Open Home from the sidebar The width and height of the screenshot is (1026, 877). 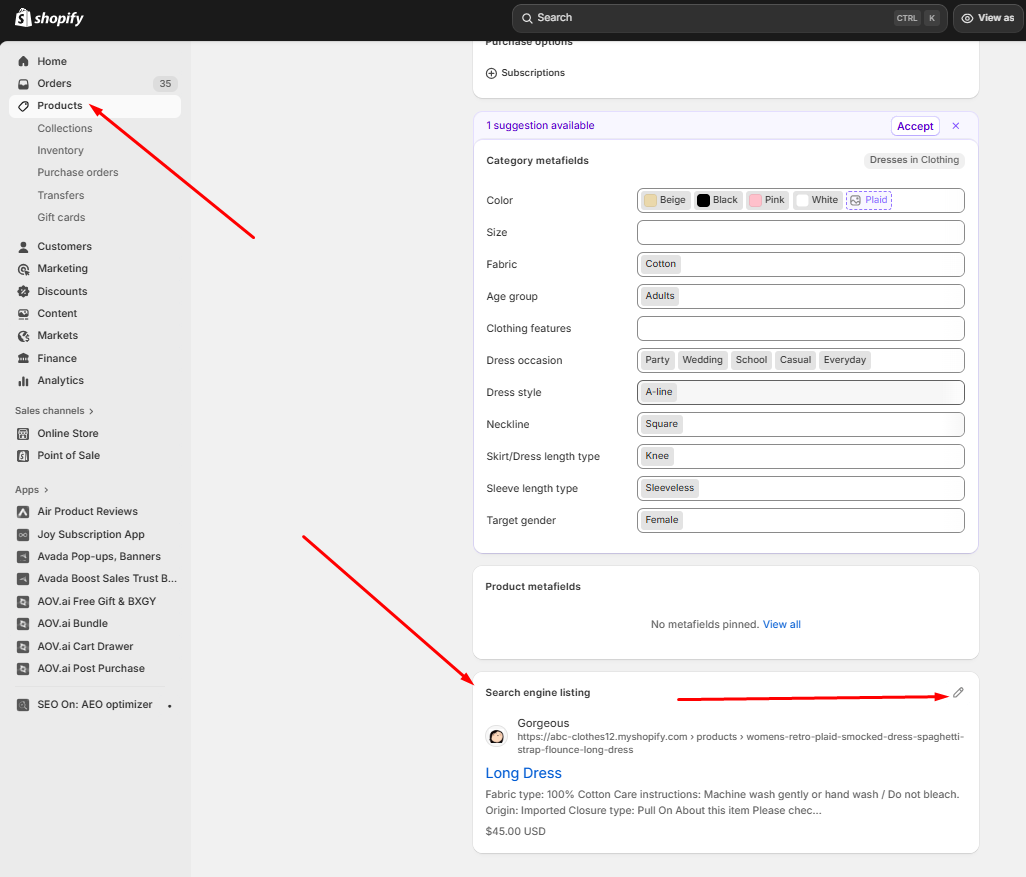pyautogui.click(x=52, y=61)
